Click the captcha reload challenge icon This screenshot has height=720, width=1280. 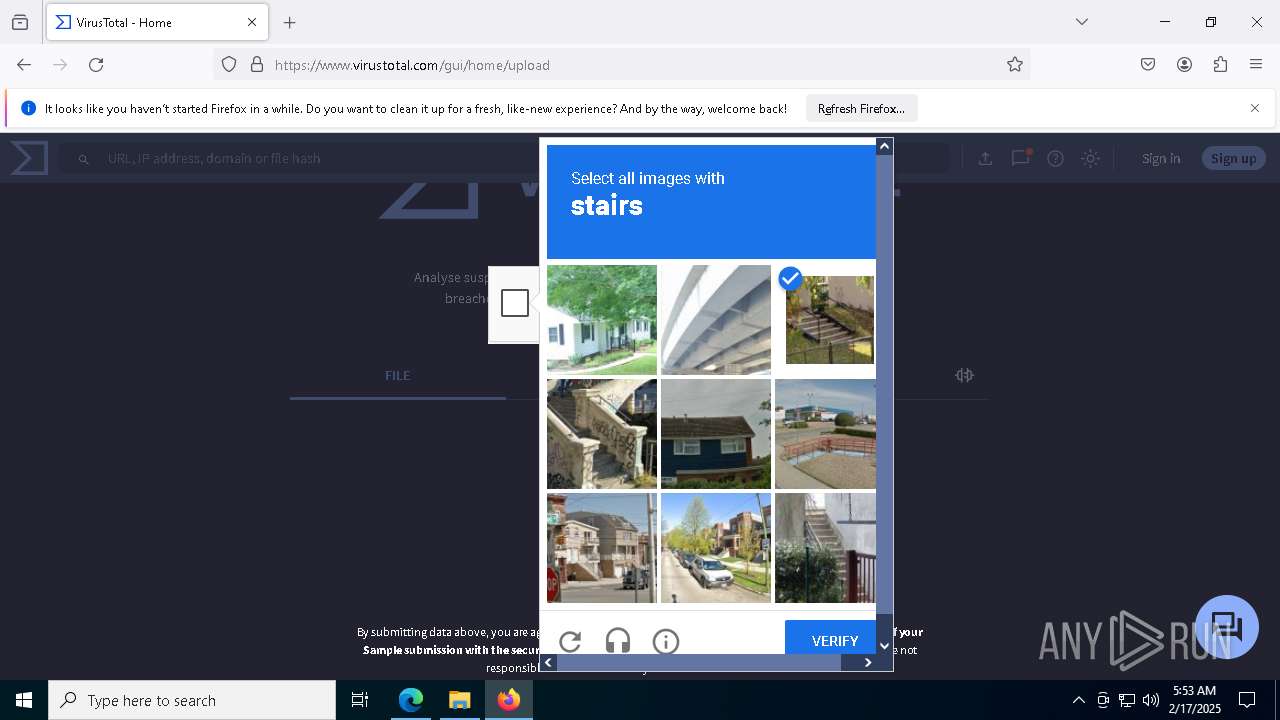570,642
